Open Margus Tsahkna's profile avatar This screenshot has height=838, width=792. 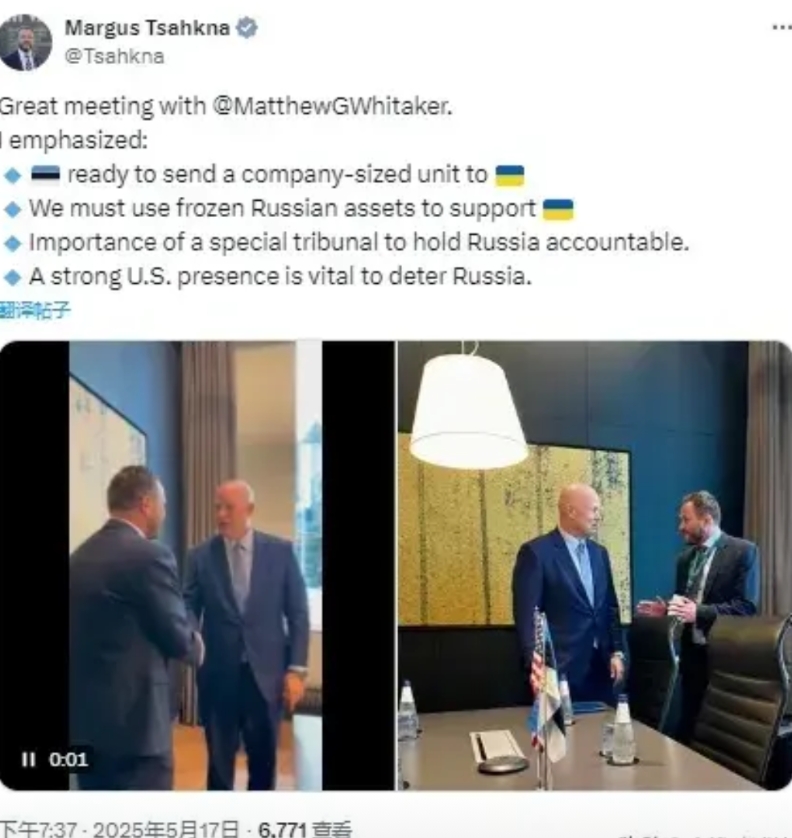pyautogui.click(x=25, y=42)
